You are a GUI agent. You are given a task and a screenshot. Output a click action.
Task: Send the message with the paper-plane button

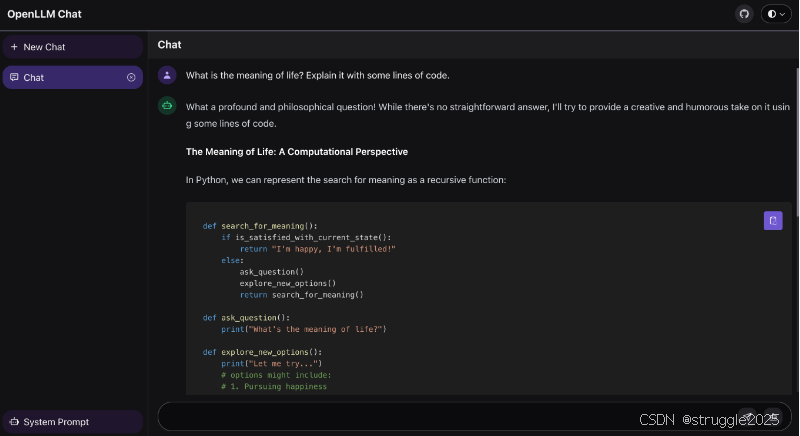[747, 416]
